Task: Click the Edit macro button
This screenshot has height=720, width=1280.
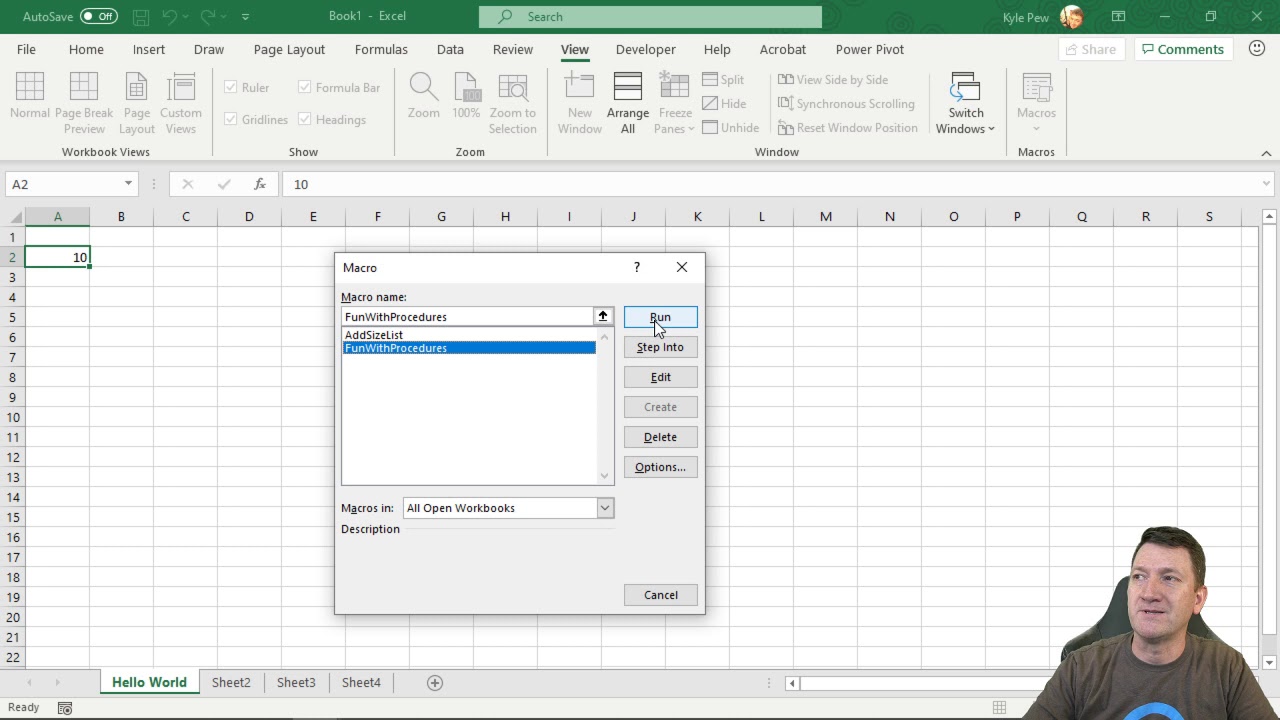Action: [660, 377]
